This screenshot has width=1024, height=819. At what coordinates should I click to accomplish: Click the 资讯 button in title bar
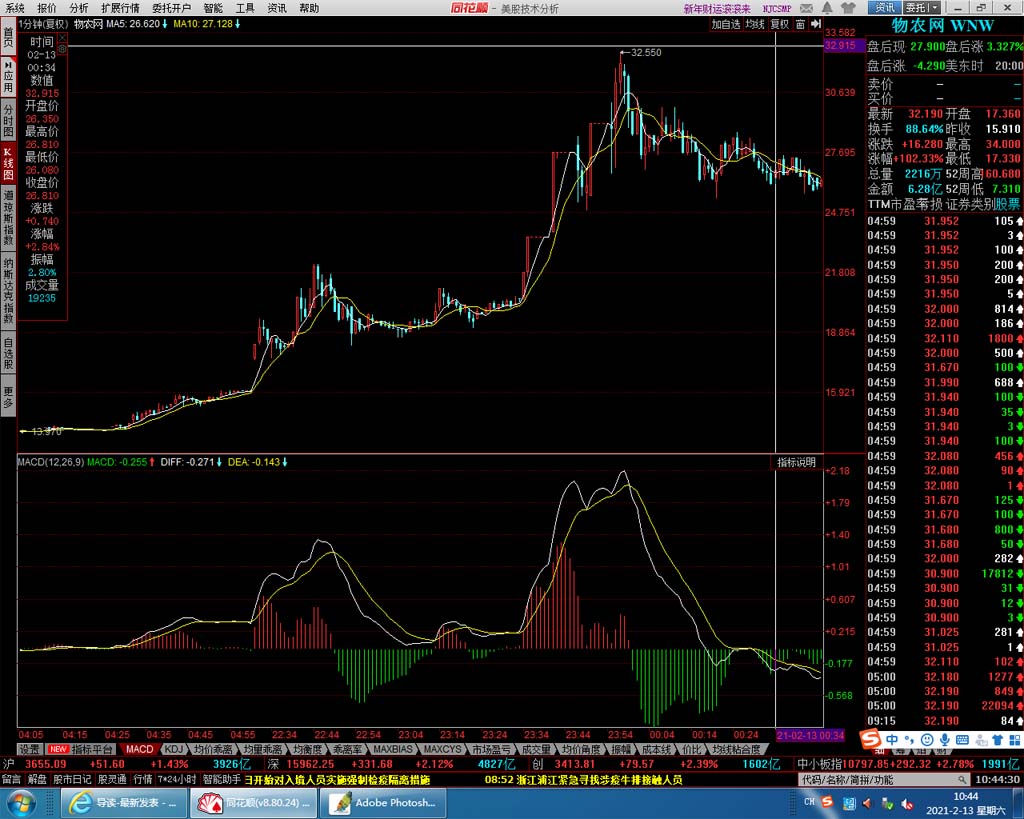pyautogui.click(x=885, y=8)
